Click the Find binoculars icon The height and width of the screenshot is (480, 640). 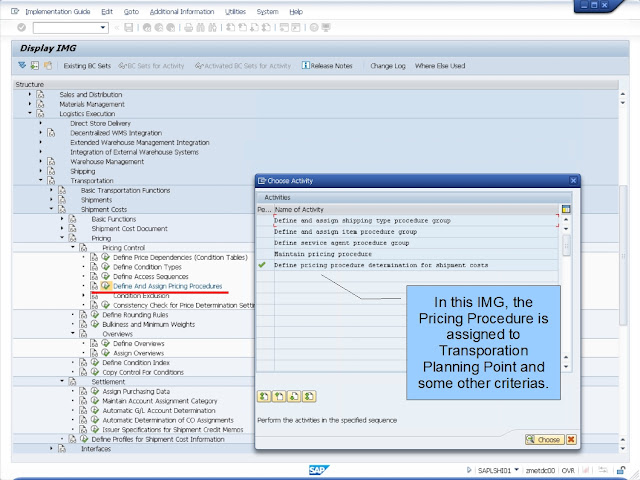200,28
